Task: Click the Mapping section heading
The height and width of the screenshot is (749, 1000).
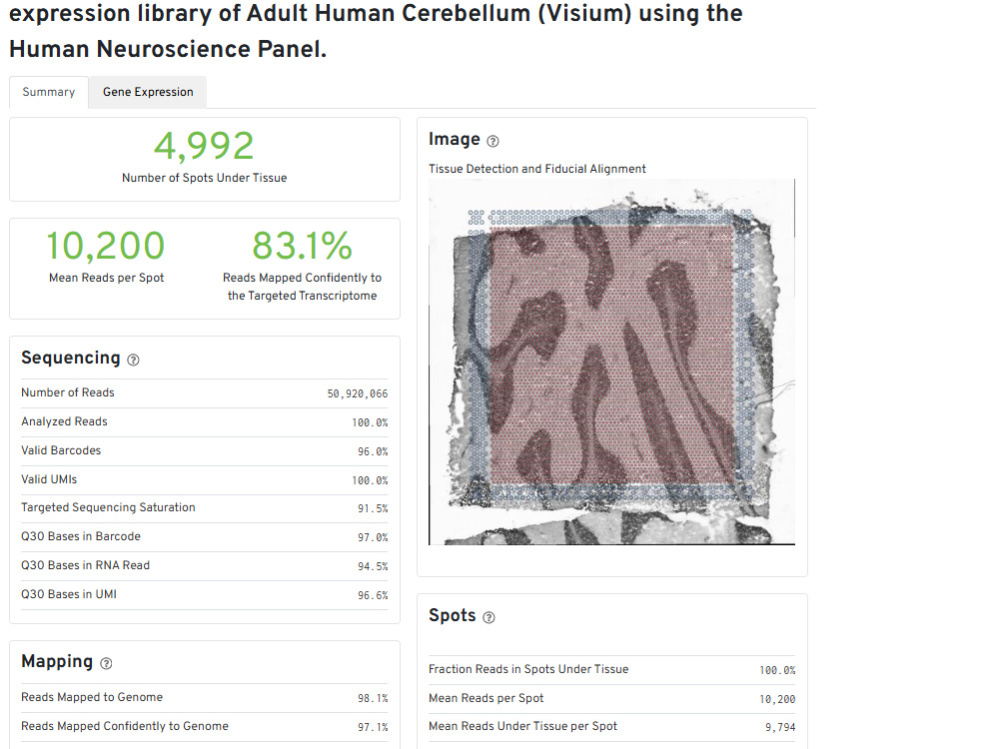Action: click(x=57, y=661)
